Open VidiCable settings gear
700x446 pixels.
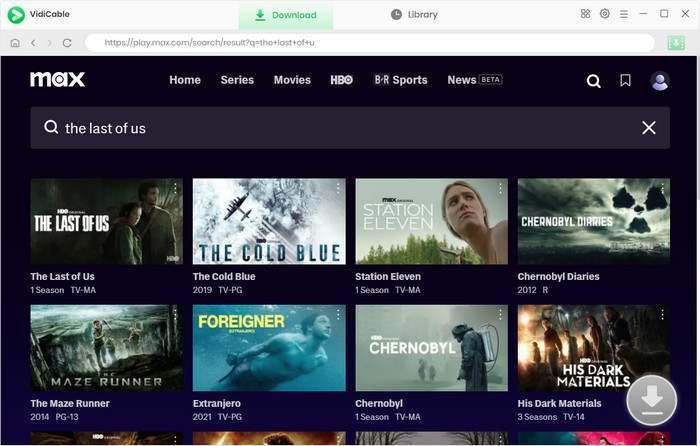(x=604, y=14)
